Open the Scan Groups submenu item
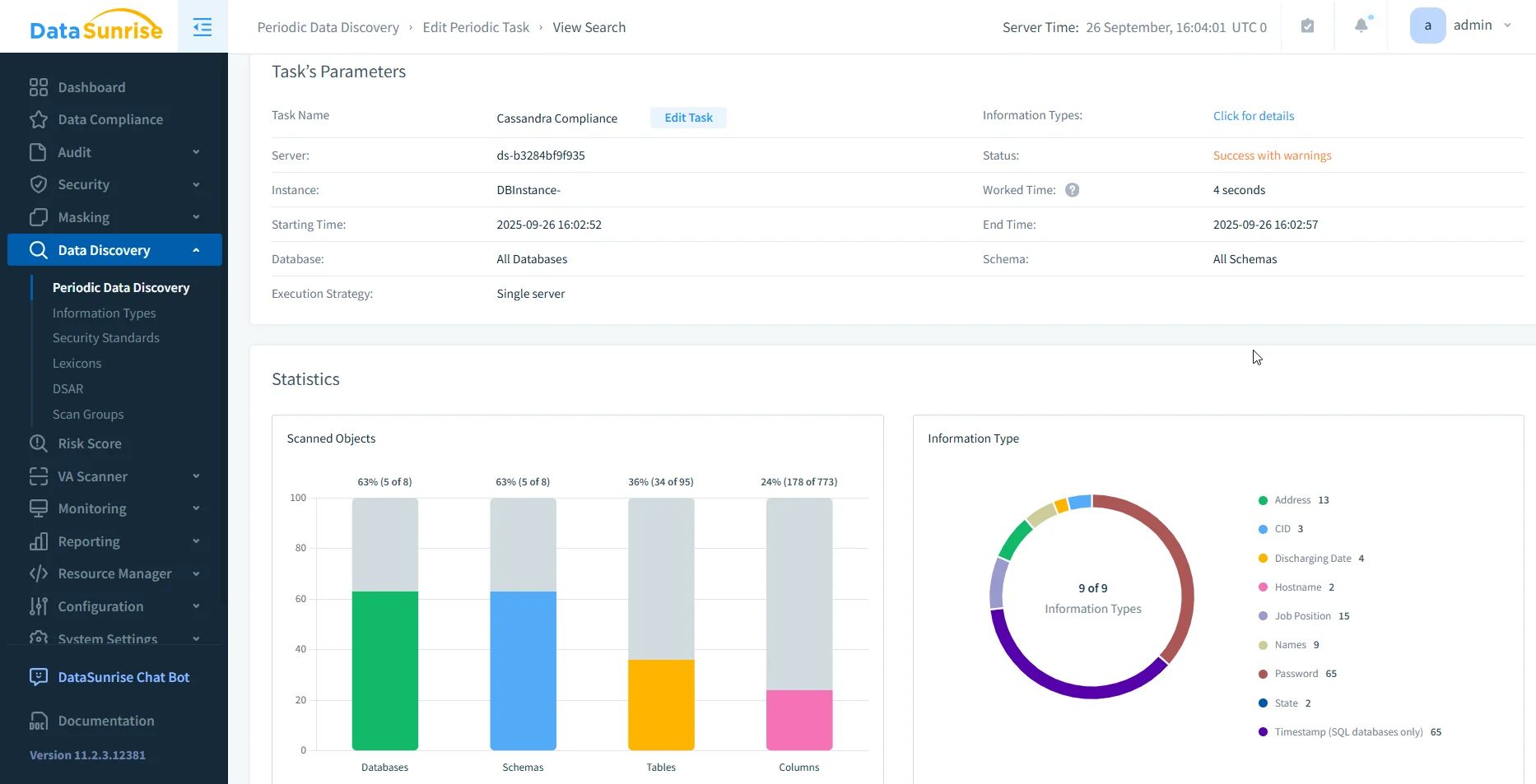This screenshot has height=784, width=1536. [x=87, y=415]
